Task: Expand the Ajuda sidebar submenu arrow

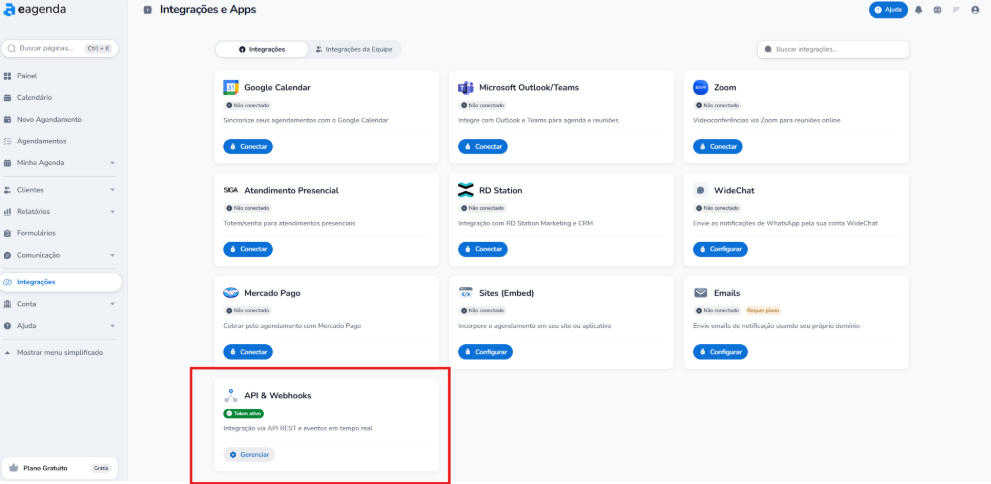Action: coord(112,326)
